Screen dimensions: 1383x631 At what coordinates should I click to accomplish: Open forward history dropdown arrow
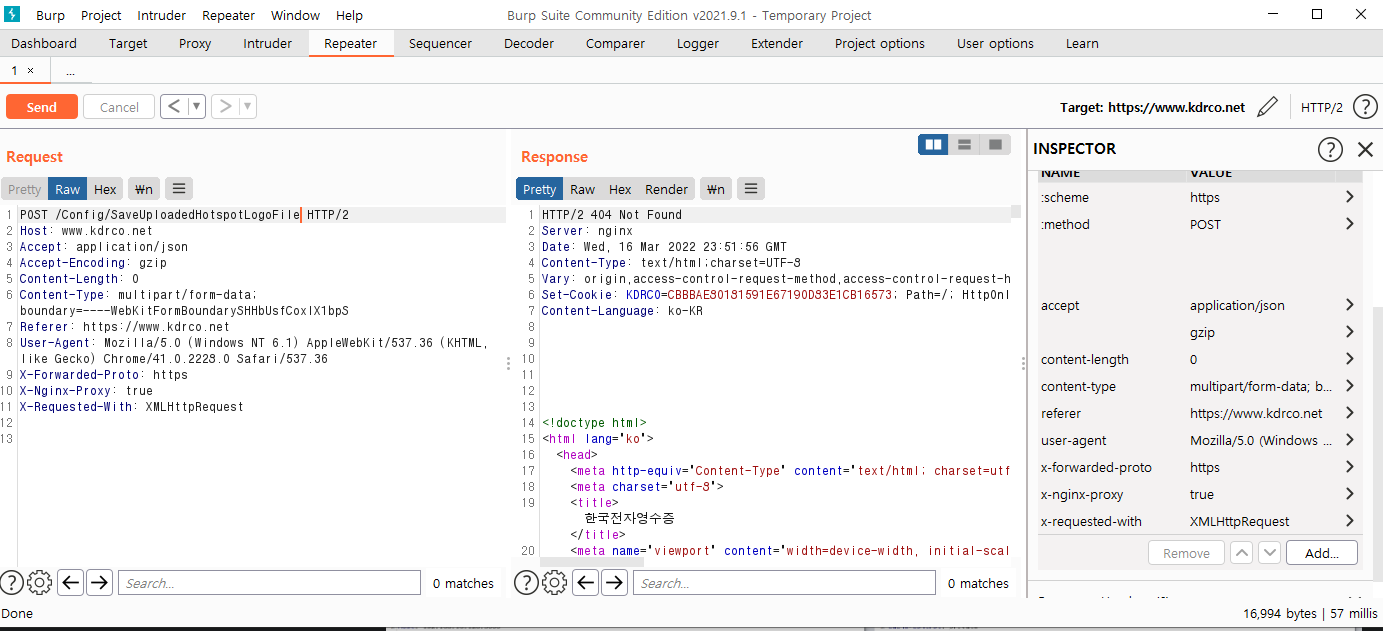point(248,107)
